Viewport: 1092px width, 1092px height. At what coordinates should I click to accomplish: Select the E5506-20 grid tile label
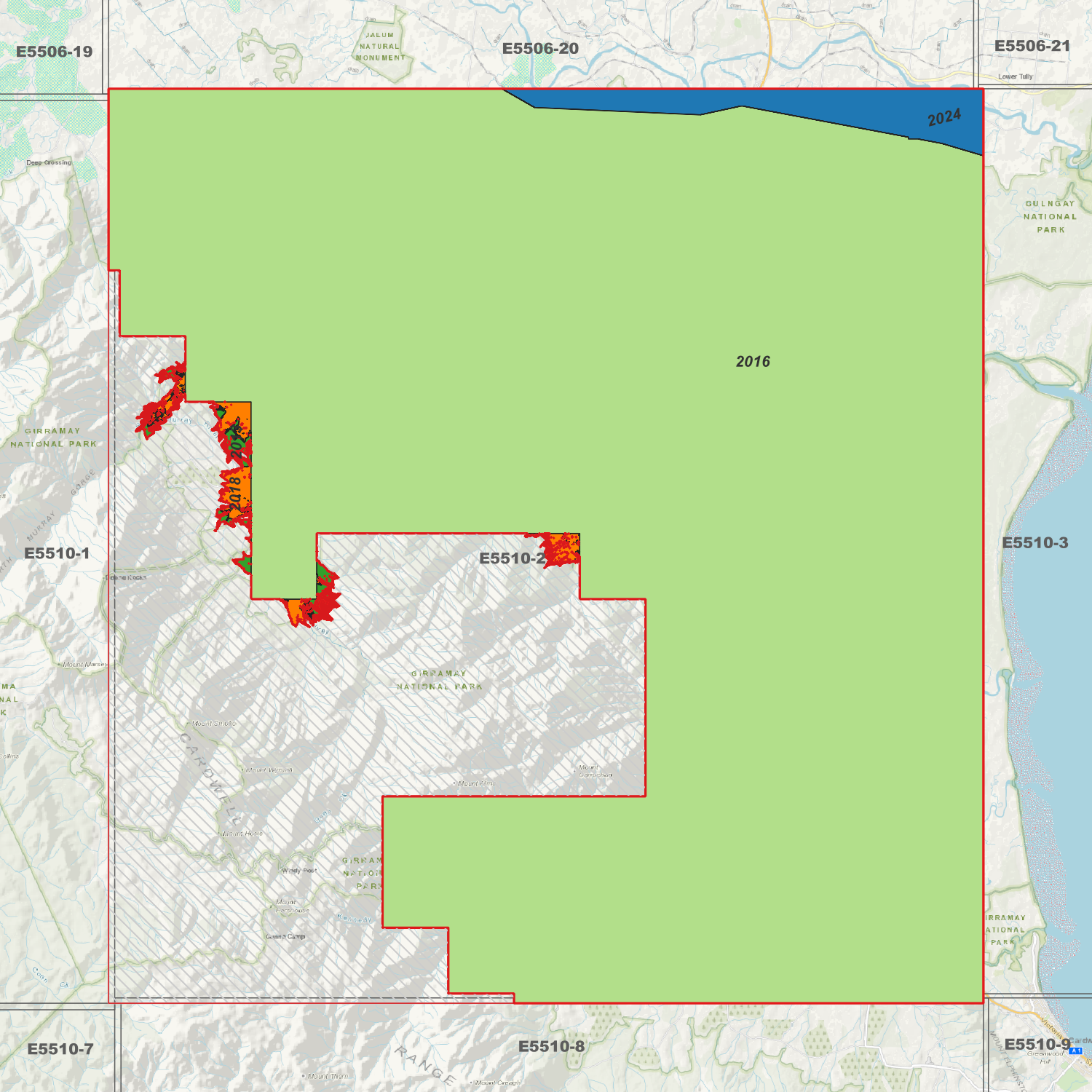(540, 49)
